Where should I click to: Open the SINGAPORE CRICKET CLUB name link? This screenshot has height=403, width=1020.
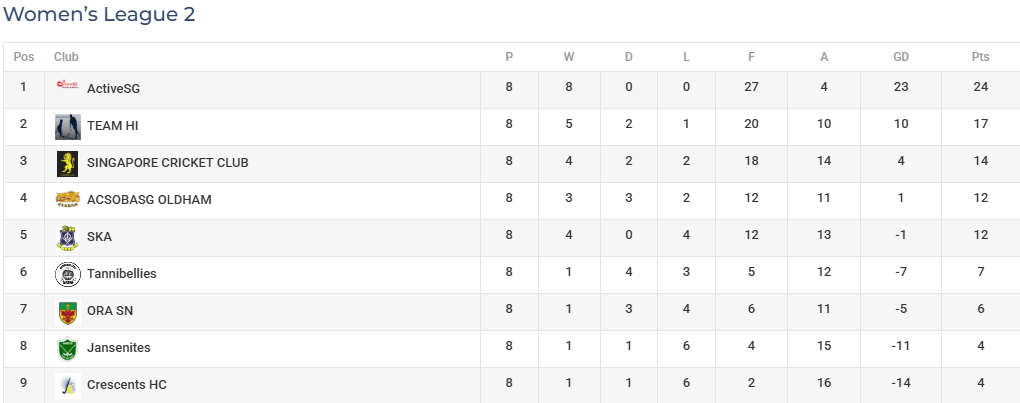pos(168,162)
